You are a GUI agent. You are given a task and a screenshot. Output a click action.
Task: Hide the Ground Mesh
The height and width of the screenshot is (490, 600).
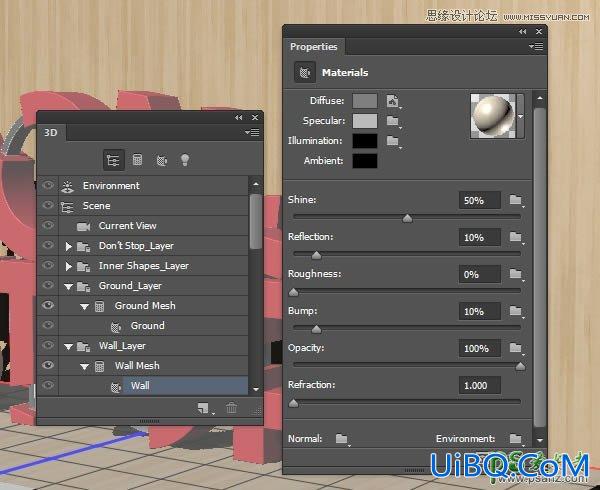(x=48, y=305)
